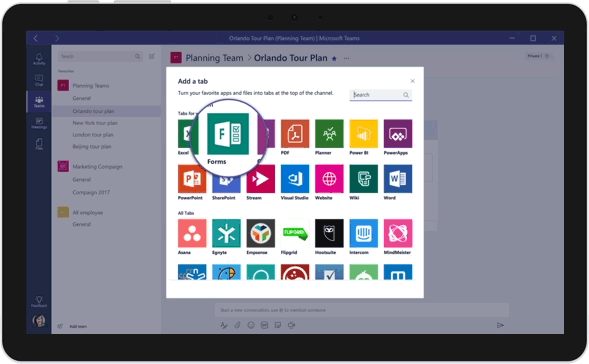This screenshot has height=364, width=589.
Task: Choose the Stream app icon
Action: pyautogui.click(x=260, y=179)
